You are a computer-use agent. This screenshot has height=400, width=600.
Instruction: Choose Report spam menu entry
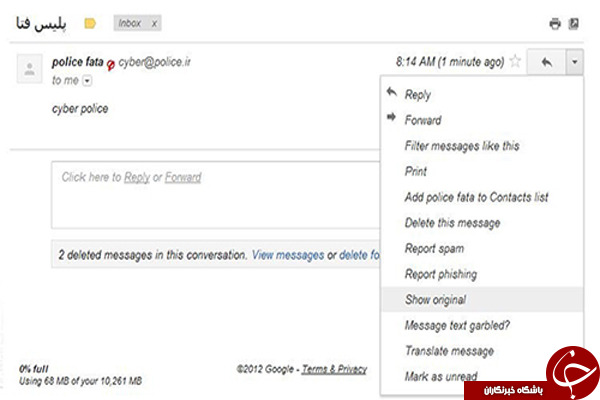pos(482,248)
